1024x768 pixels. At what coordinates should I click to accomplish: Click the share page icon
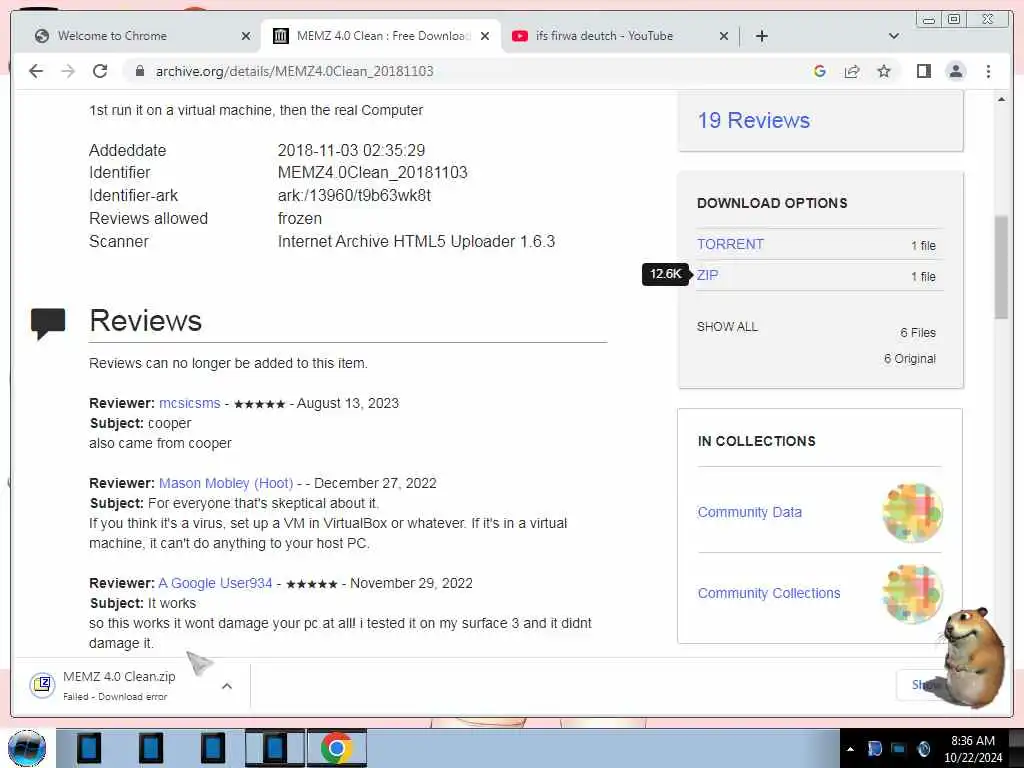(852, 71)
